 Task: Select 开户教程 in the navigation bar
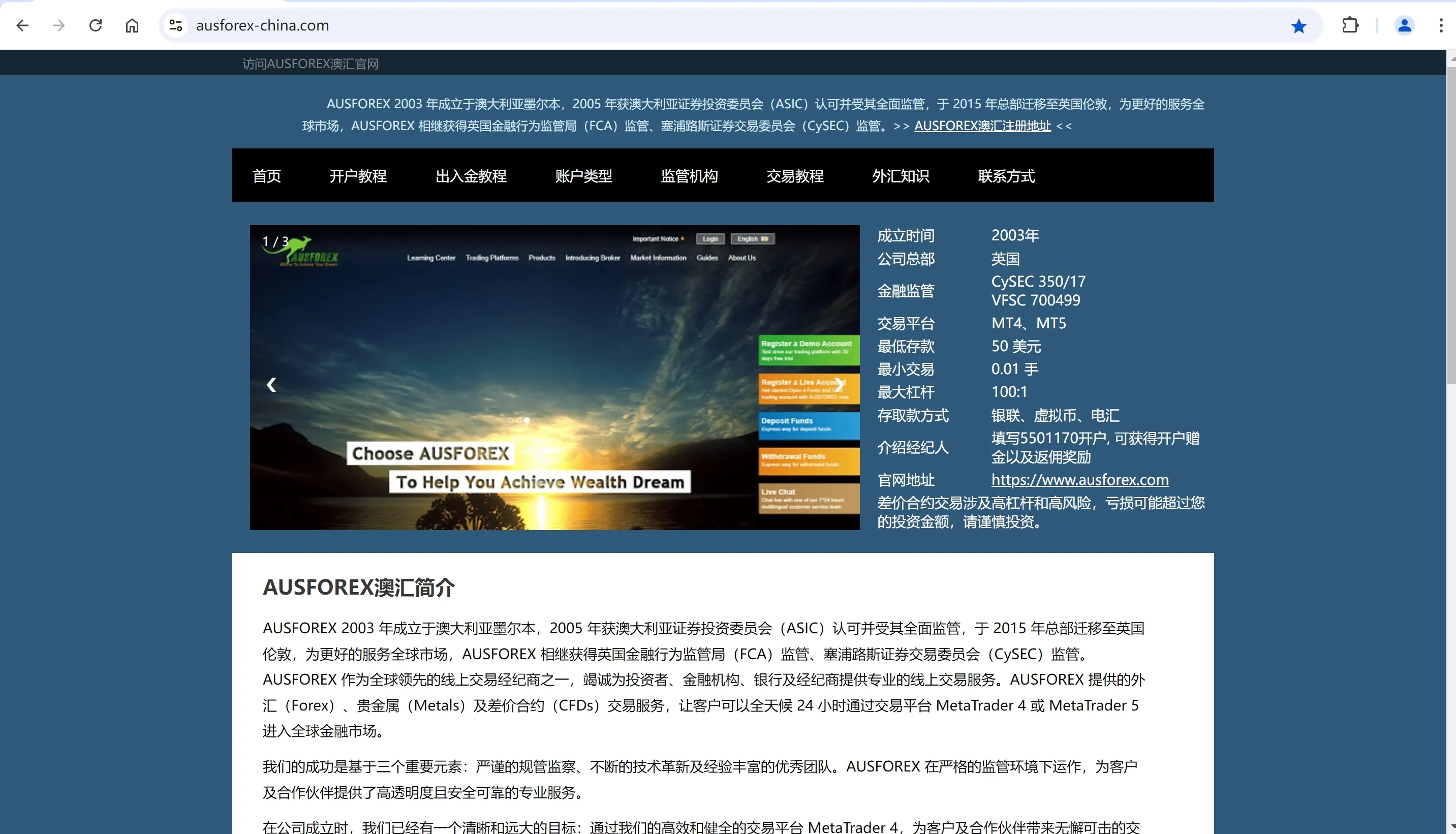tap(358, 176)
